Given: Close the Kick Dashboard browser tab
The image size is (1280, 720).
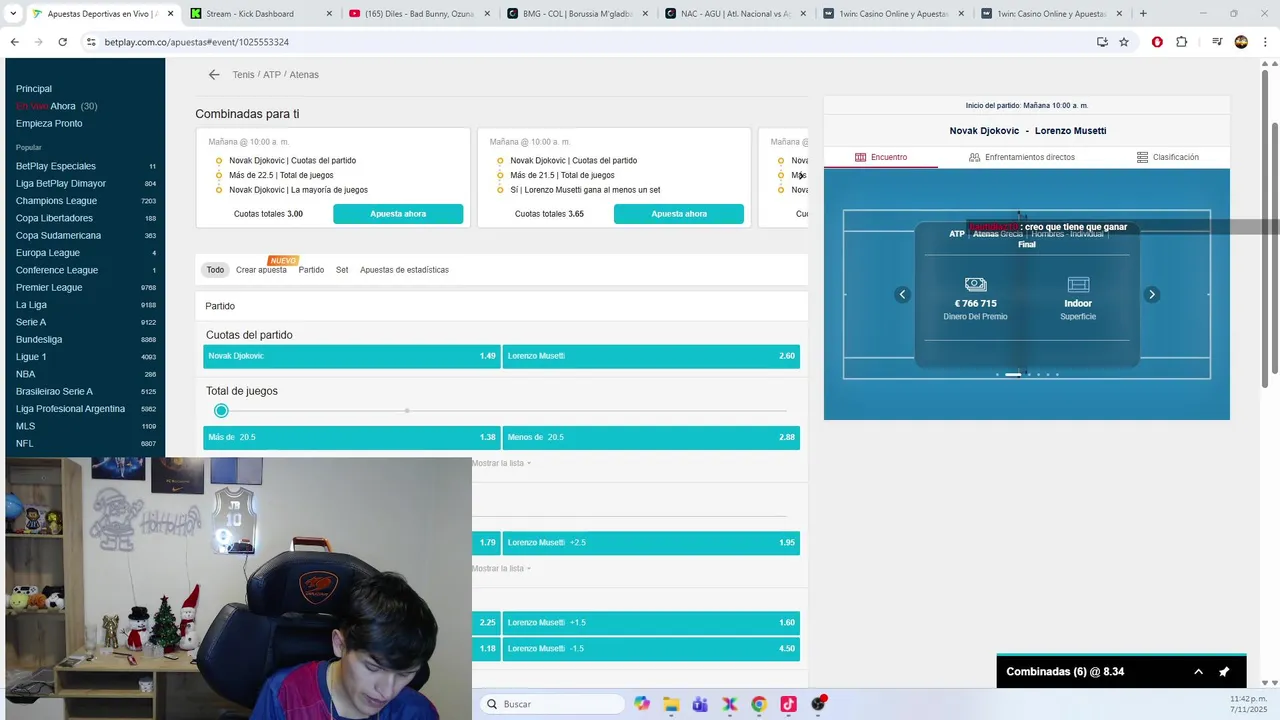Looking at the screenshot, I should [329, 14].
